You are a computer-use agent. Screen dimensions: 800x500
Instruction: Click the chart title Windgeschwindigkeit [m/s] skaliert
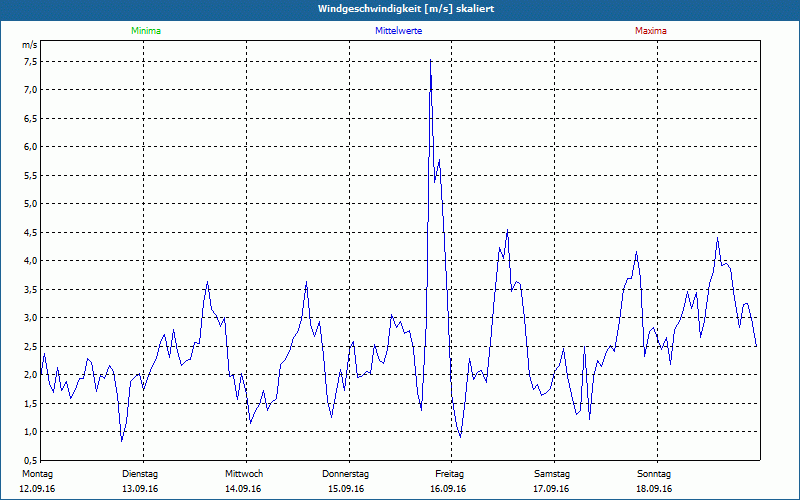click(406, 9)
